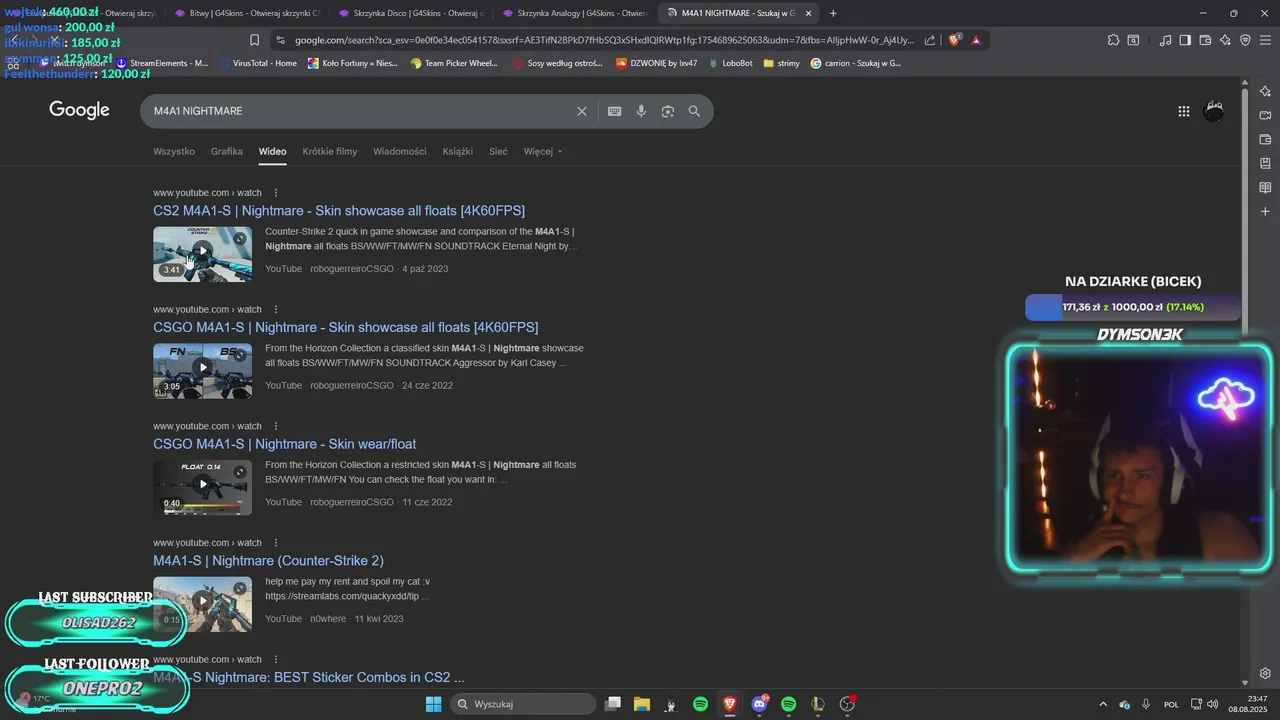This screenshot has height=720, width=1280.
Task: Open Brave Shields lion icon
Action: [x=954, y=40]
